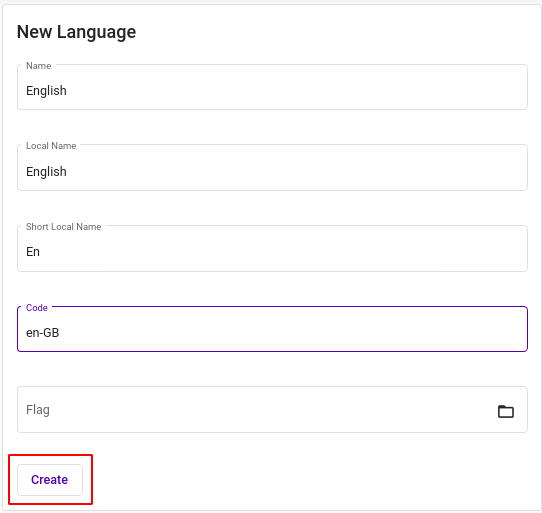Click the 'Flag' placeholder text

(x=38, y=410)
